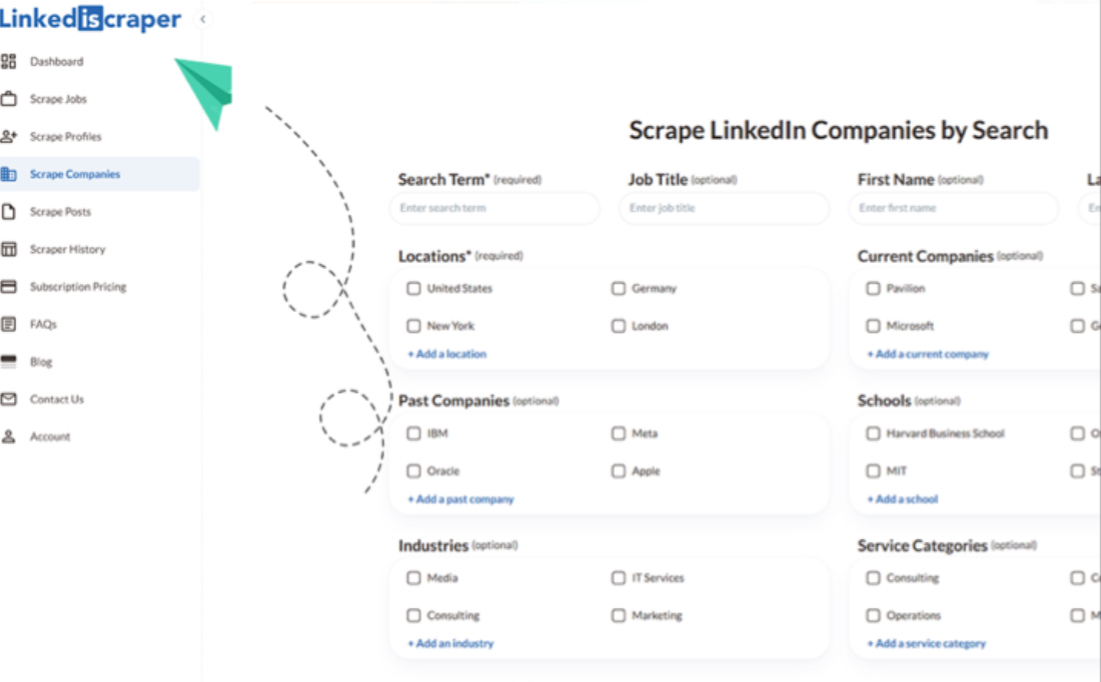Check the United States location checkbox
Viewport: 1101px width, 682px height.
pyautogui.click(x=413, y=288)
